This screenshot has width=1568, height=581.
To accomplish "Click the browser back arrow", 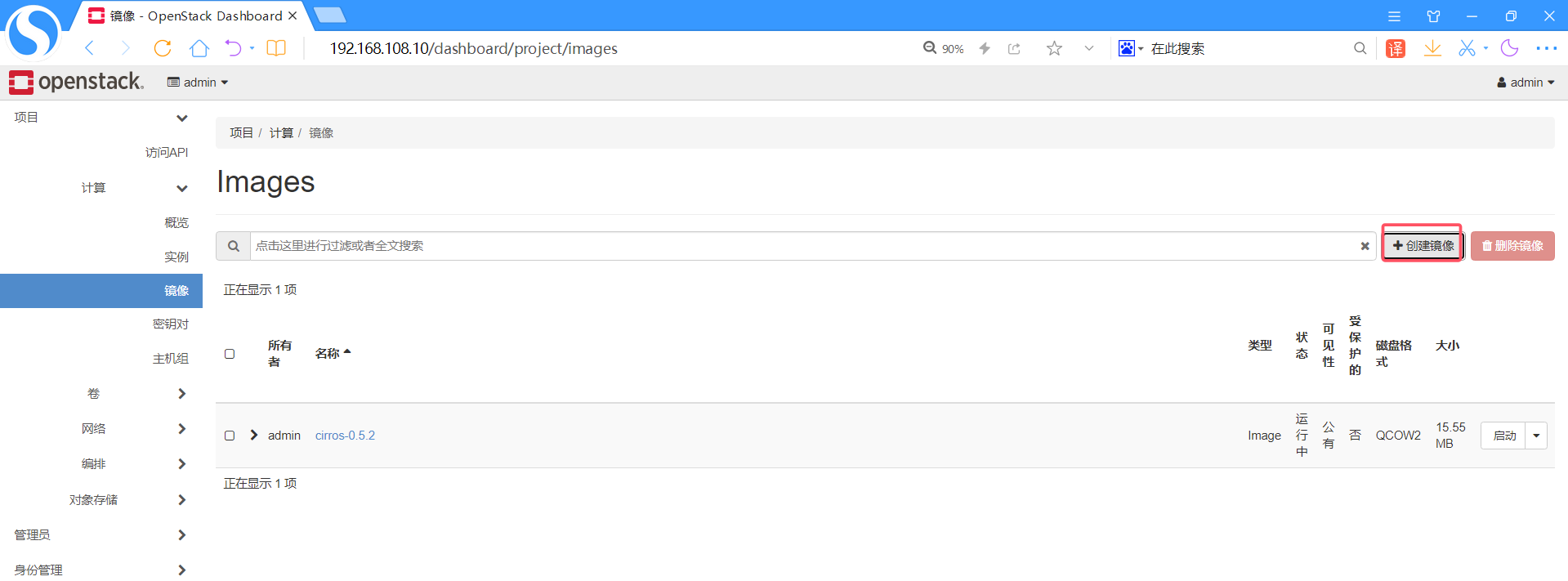I will [x=90, y=48].
